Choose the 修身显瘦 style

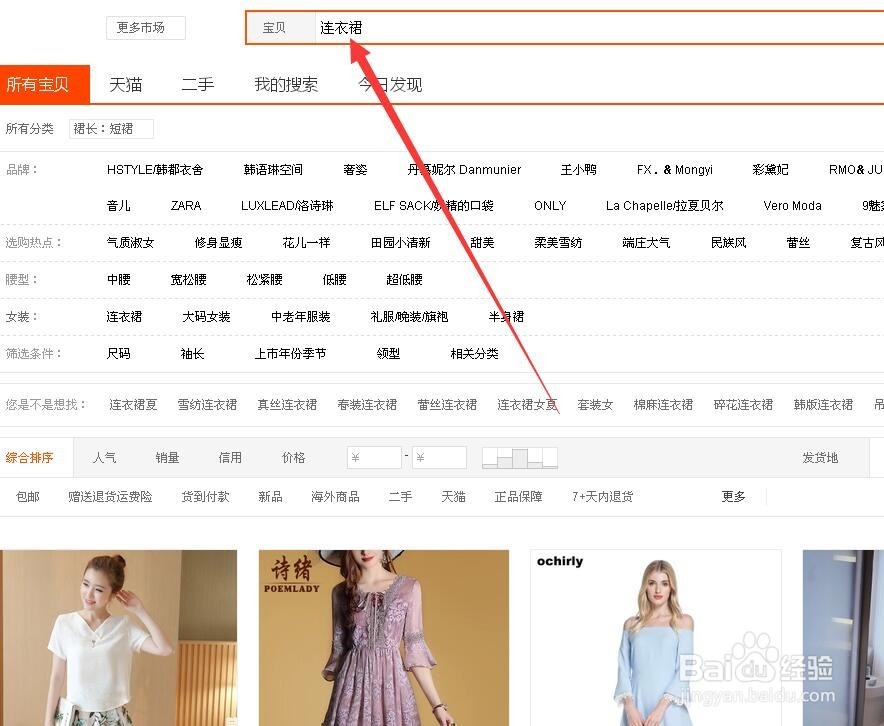click(x=218, y=243)
